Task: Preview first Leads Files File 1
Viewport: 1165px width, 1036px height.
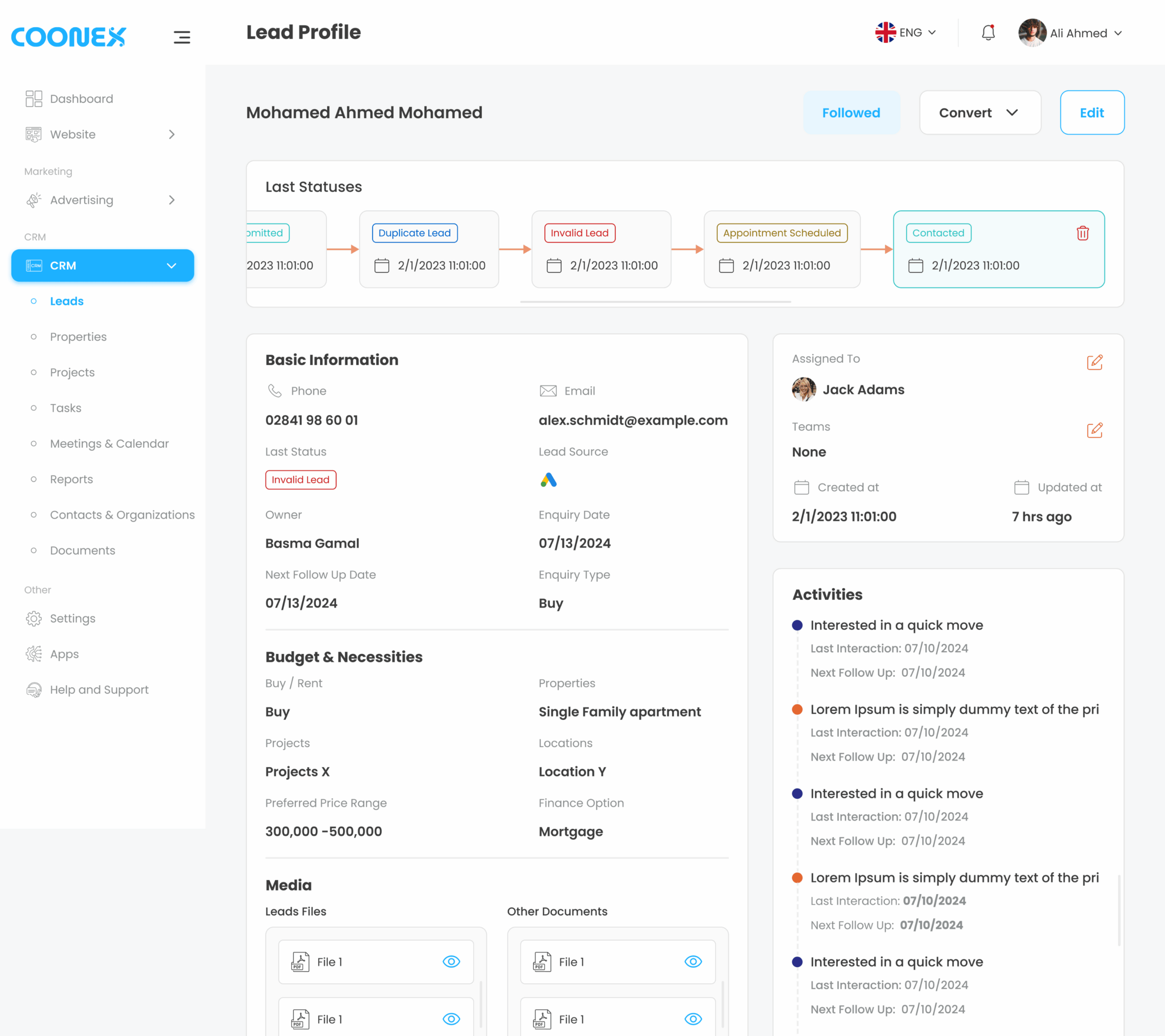Action: click(x=451, y=962)
